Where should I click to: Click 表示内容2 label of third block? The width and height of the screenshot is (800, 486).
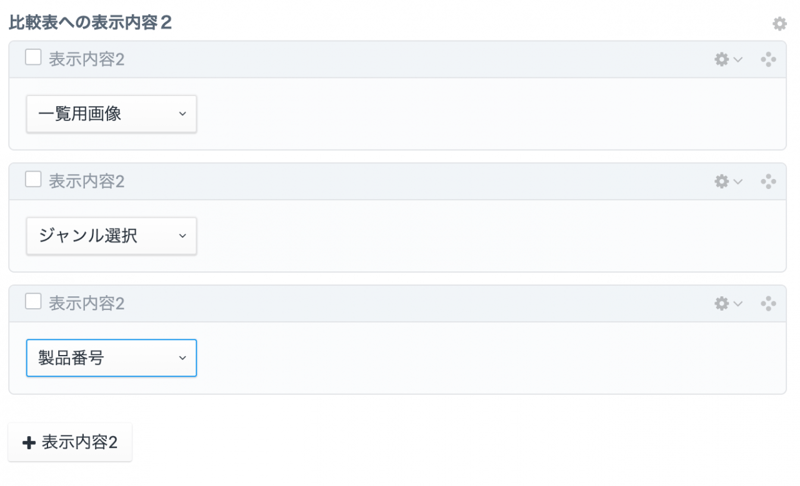click(x=87, y=304)
